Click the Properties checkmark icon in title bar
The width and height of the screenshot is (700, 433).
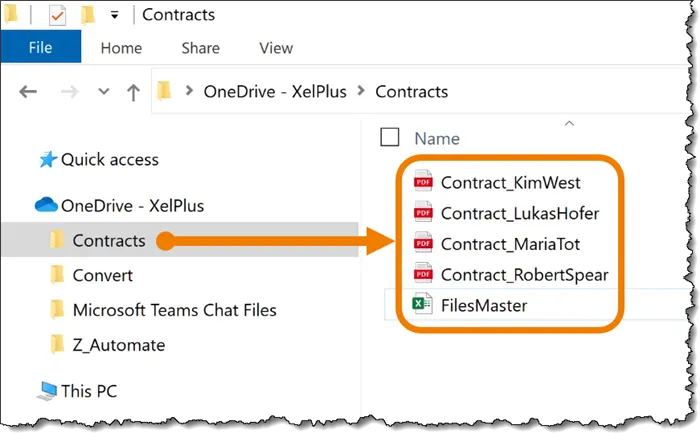click(x=57, y=15)
